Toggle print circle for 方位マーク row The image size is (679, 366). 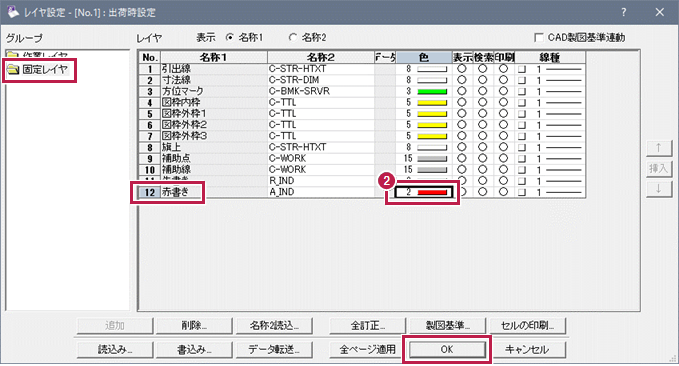coord(503,91)
